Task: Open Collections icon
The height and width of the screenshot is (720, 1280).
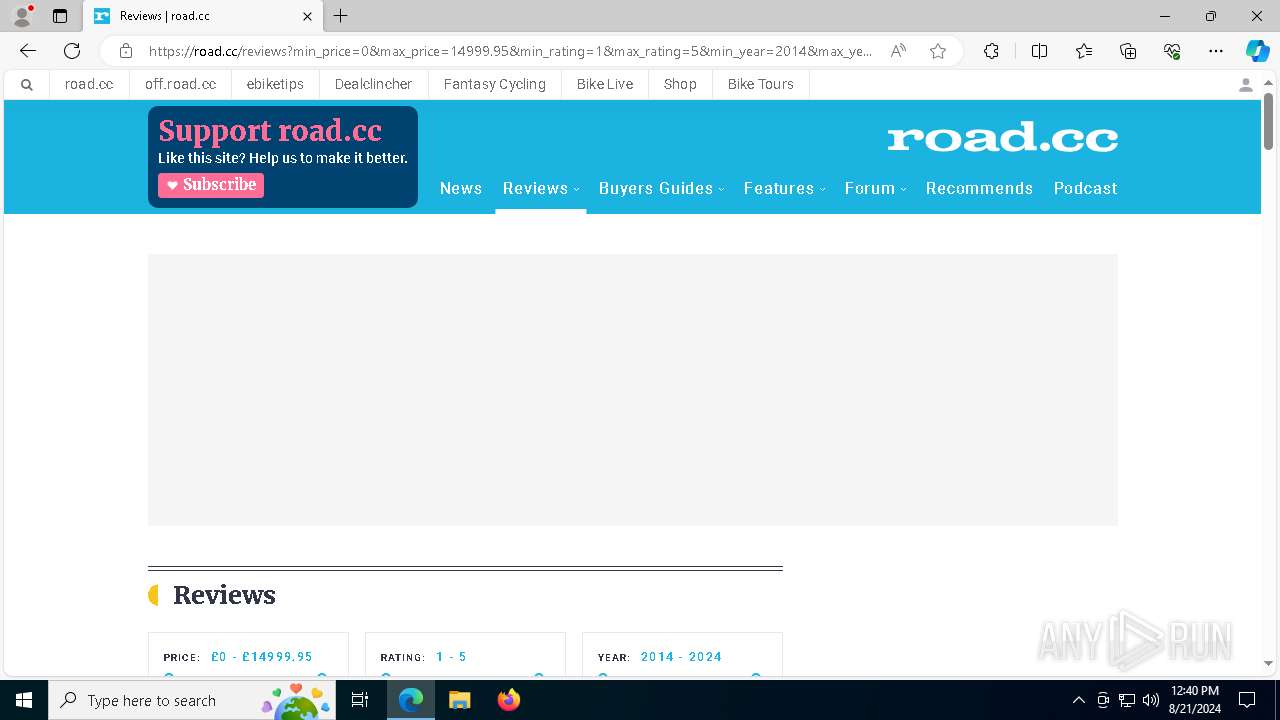Action: pyautogui.click(x=1128, y=51)
